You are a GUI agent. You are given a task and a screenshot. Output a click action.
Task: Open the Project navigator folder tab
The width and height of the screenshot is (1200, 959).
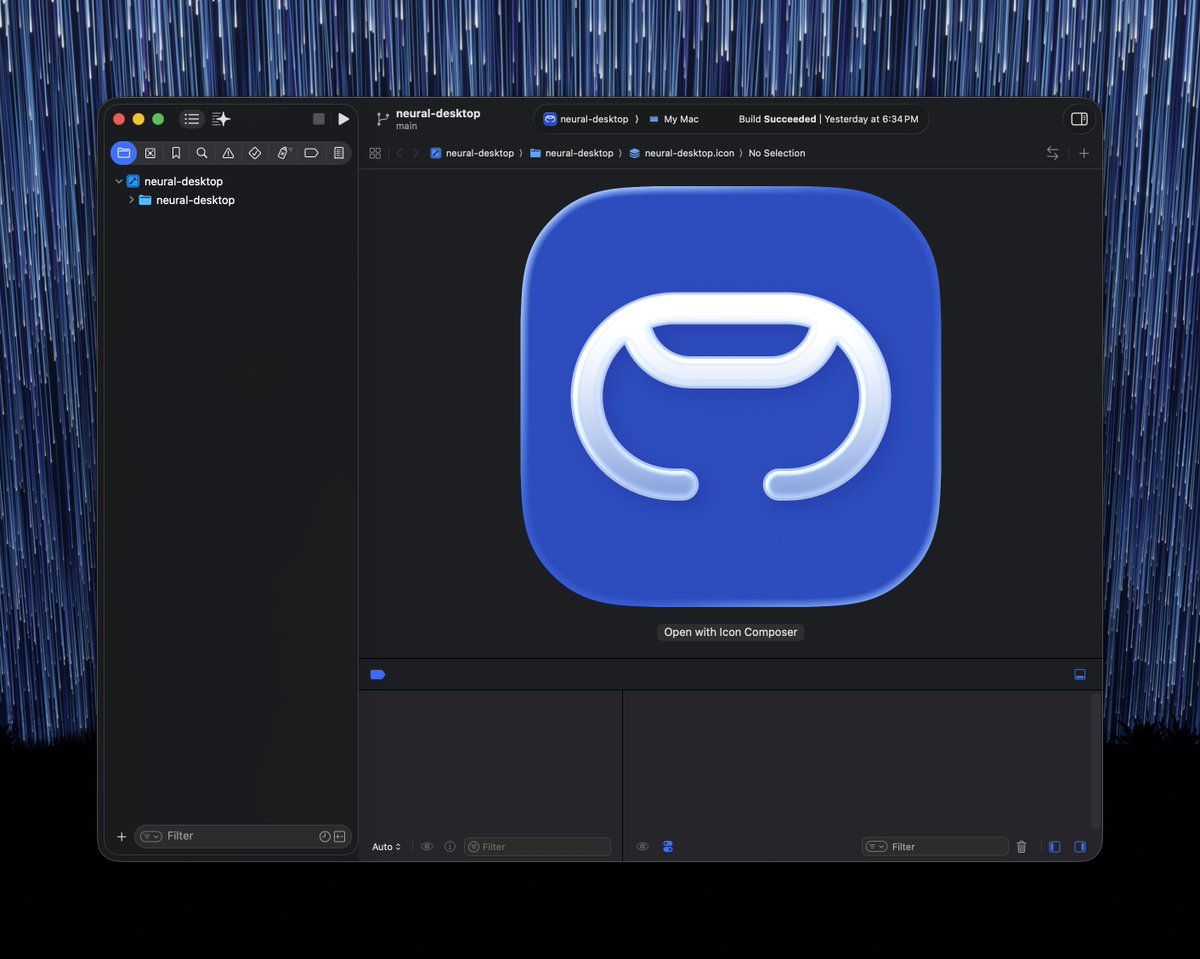point(123,153)
